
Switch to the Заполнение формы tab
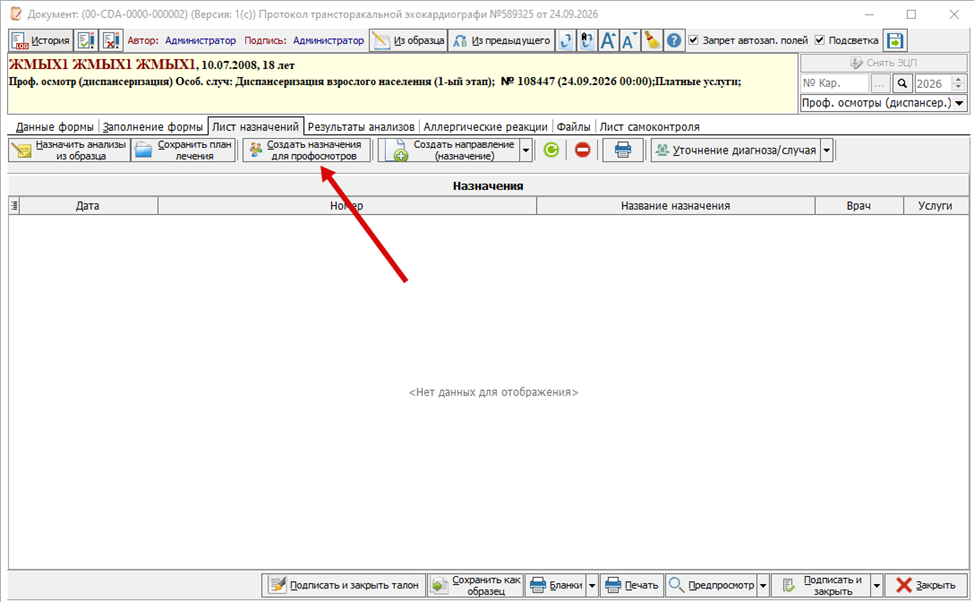pyautogui.click(x=153, y=127)
